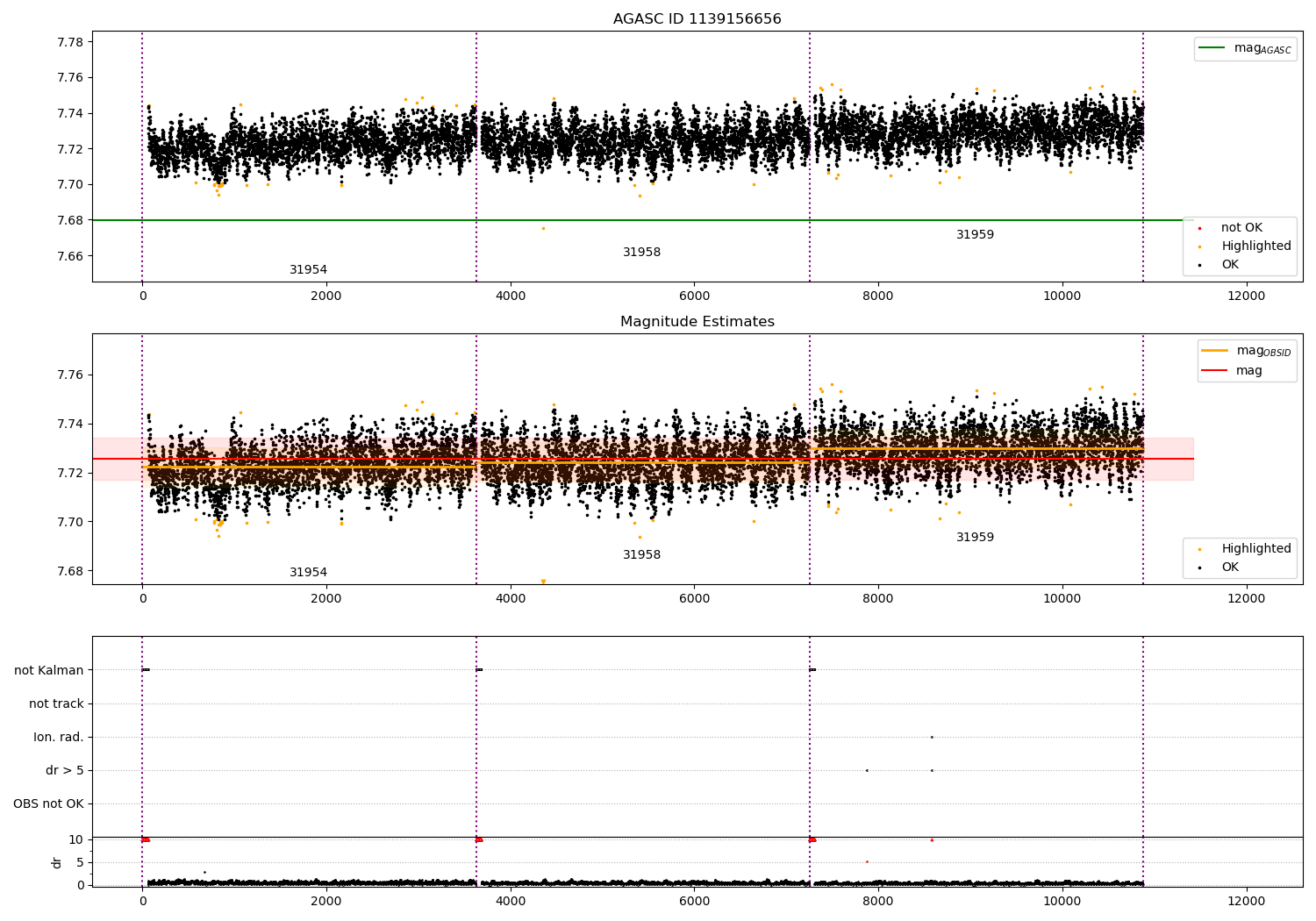Click the rotated 'dr' axis label
The height and width of the screenshot is (921, 1316).
pos(57,862)
